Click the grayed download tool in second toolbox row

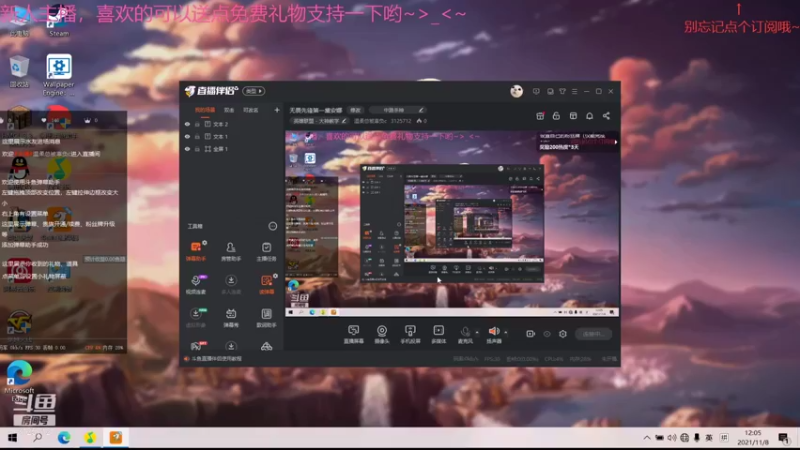(231, 284)
